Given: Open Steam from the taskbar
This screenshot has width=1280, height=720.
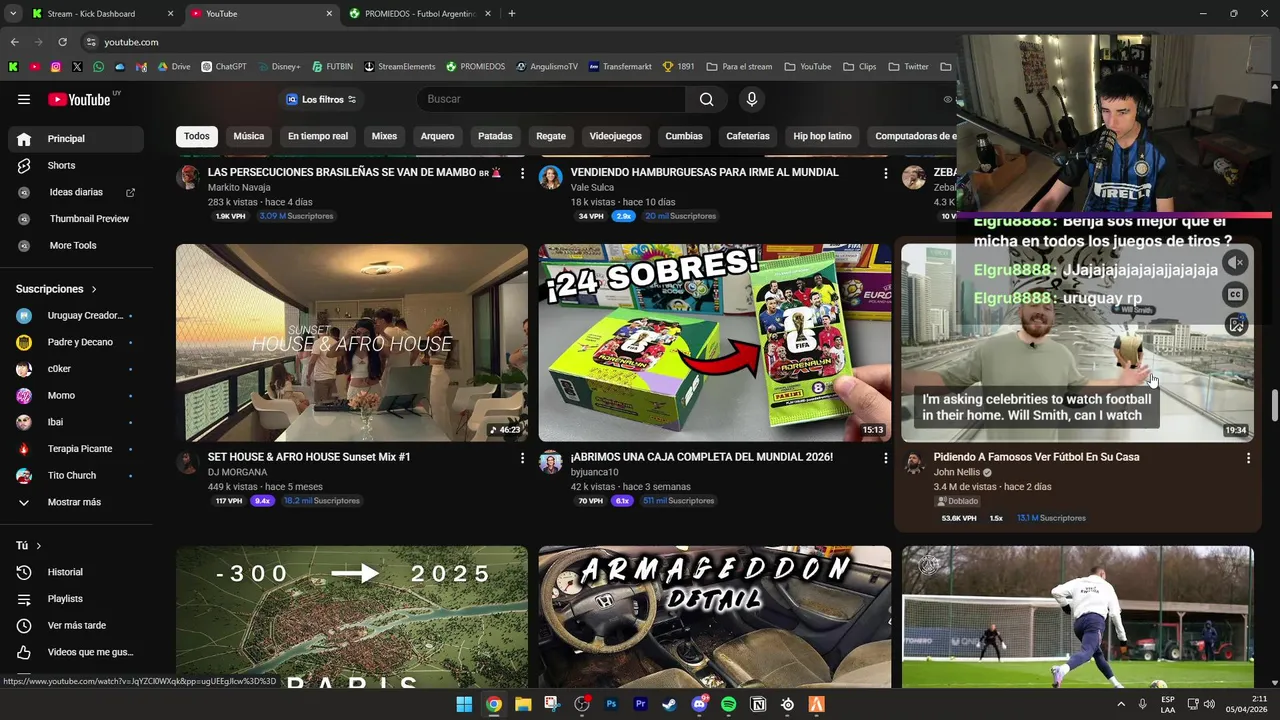Looking at the screenshot, I should coord(670,704).
